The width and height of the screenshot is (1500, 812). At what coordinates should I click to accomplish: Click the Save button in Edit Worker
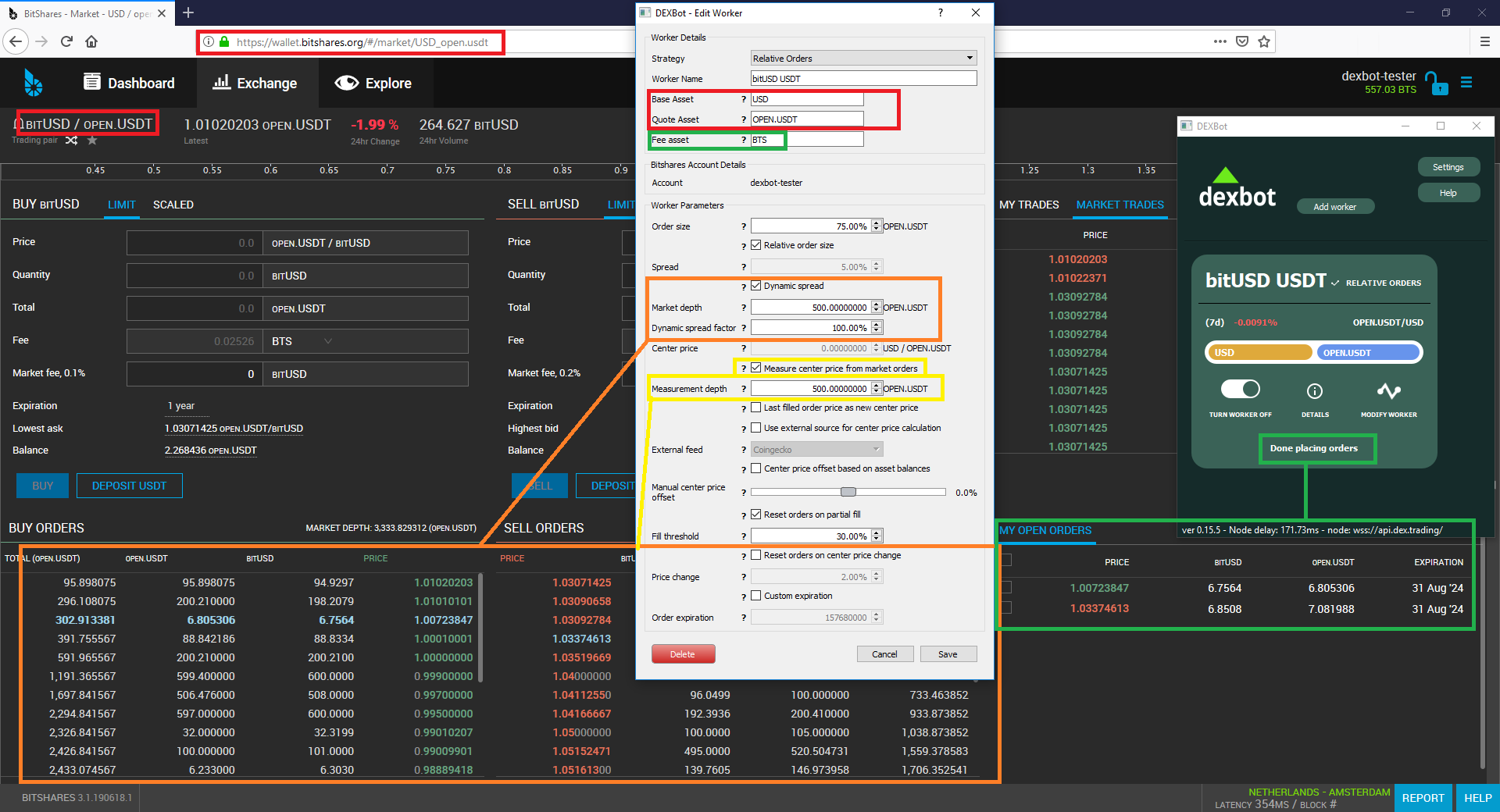coord(948,654)
